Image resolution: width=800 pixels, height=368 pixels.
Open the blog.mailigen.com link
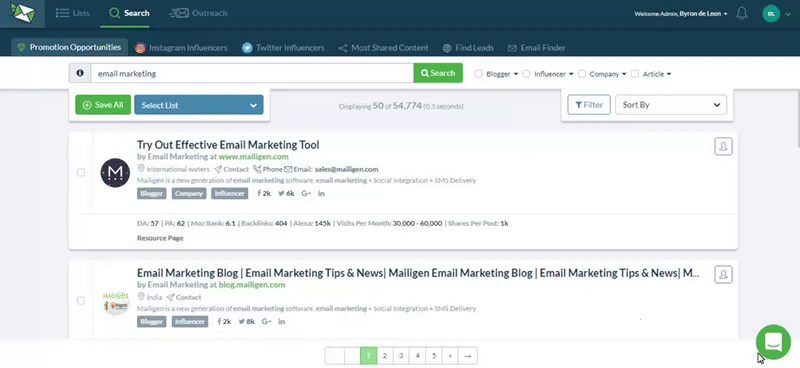click(x=252, y=285)
